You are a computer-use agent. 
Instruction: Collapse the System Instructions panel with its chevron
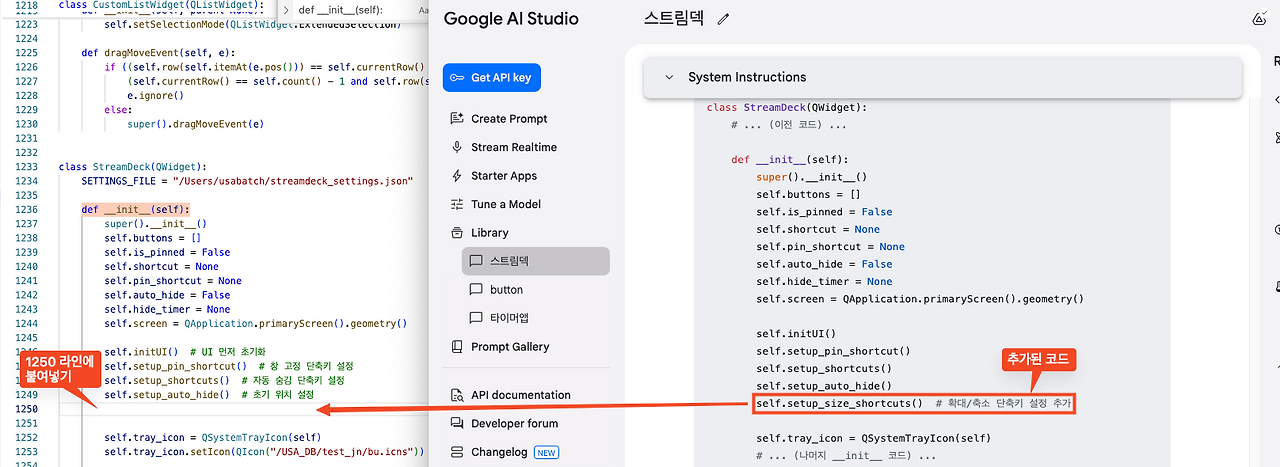point(669,77)
